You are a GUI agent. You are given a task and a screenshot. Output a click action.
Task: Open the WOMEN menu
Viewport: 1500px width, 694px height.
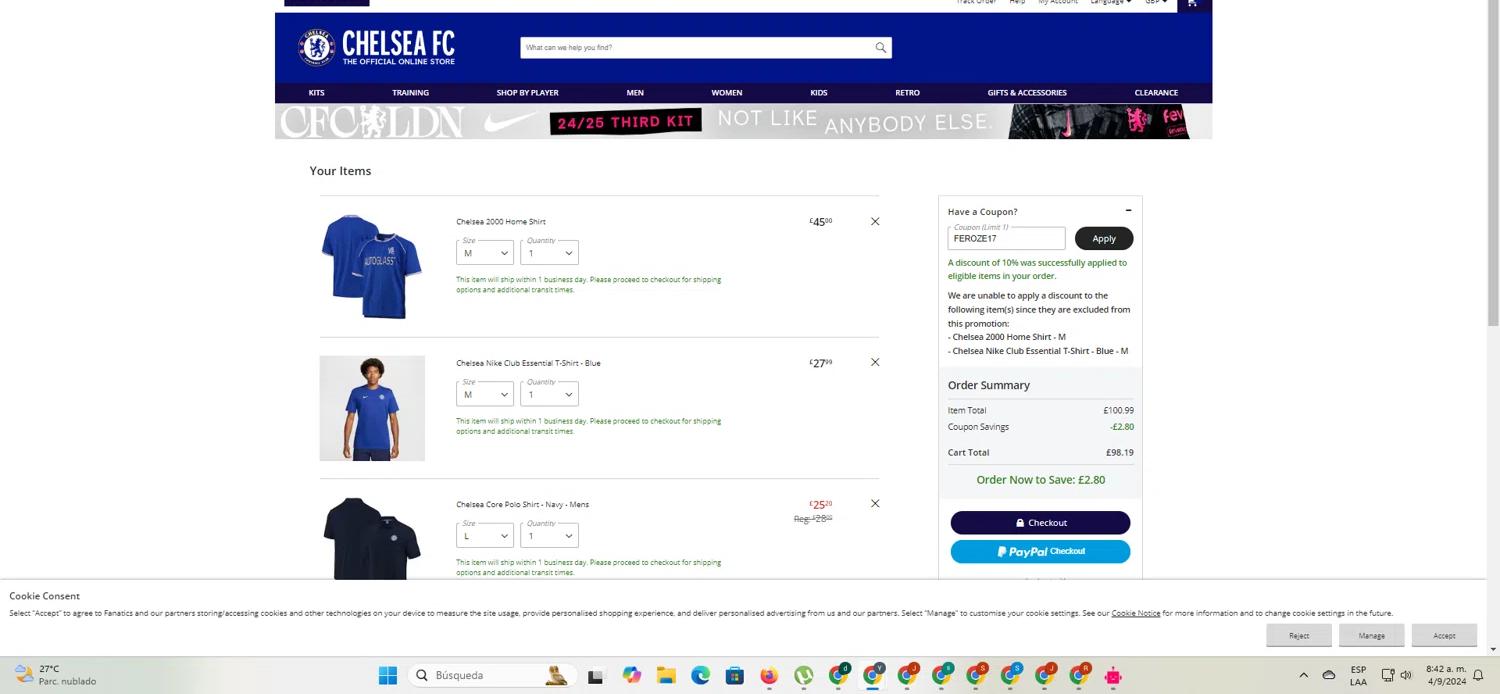tap(727, 92)
